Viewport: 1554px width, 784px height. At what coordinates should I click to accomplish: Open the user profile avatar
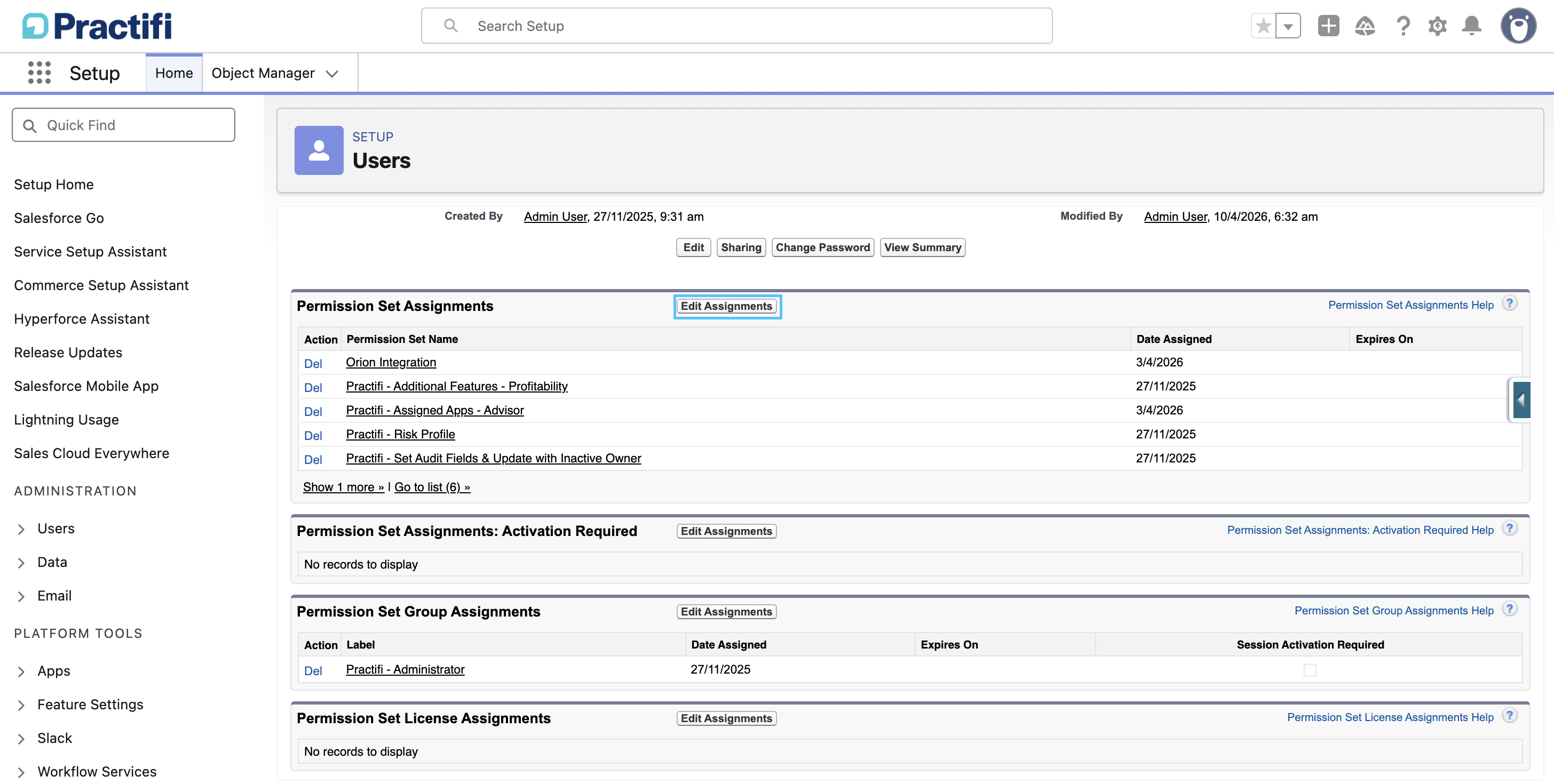(x=1518, y=26)
